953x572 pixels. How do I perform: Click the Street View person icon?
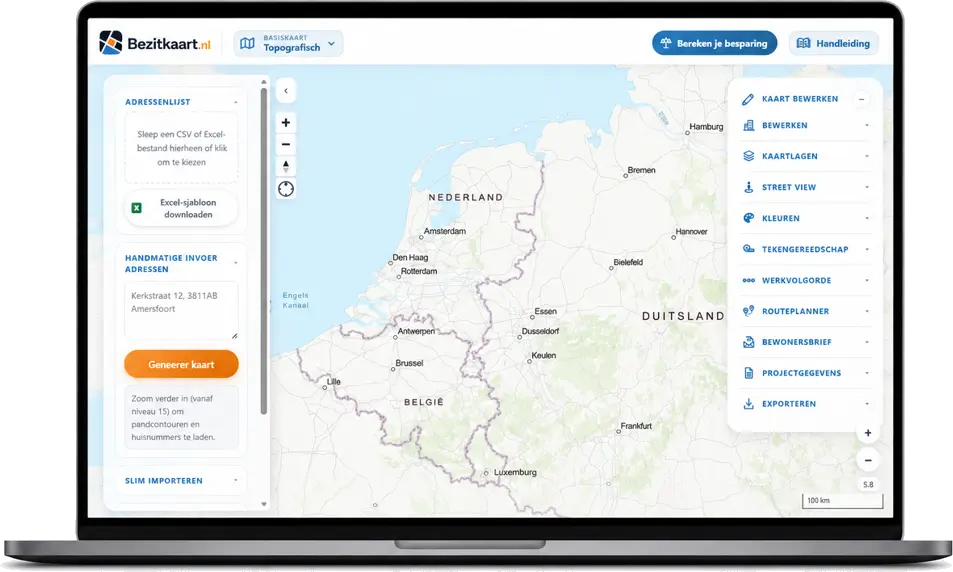point(749,187)
